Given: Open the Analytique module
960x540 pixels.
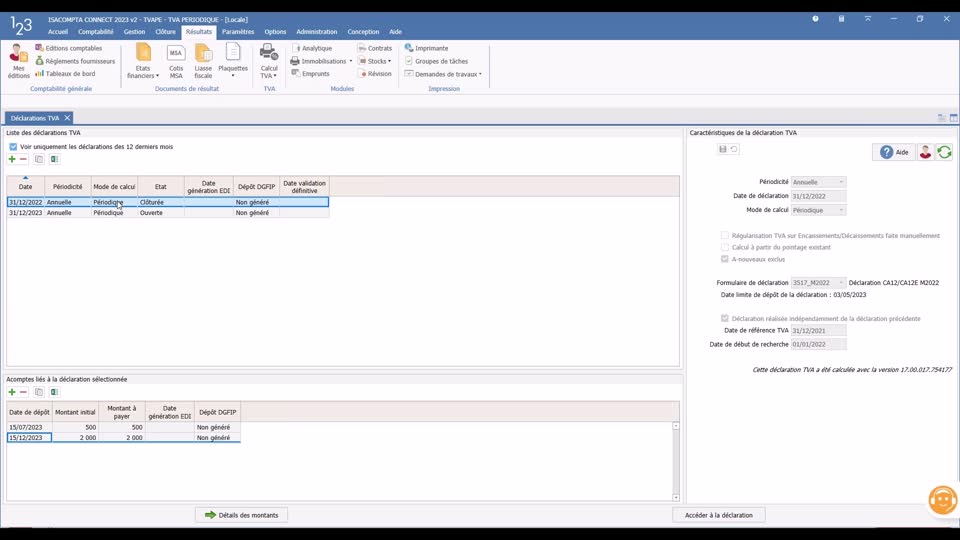Looking at the screenshot, I should click(x=312, y=48).
